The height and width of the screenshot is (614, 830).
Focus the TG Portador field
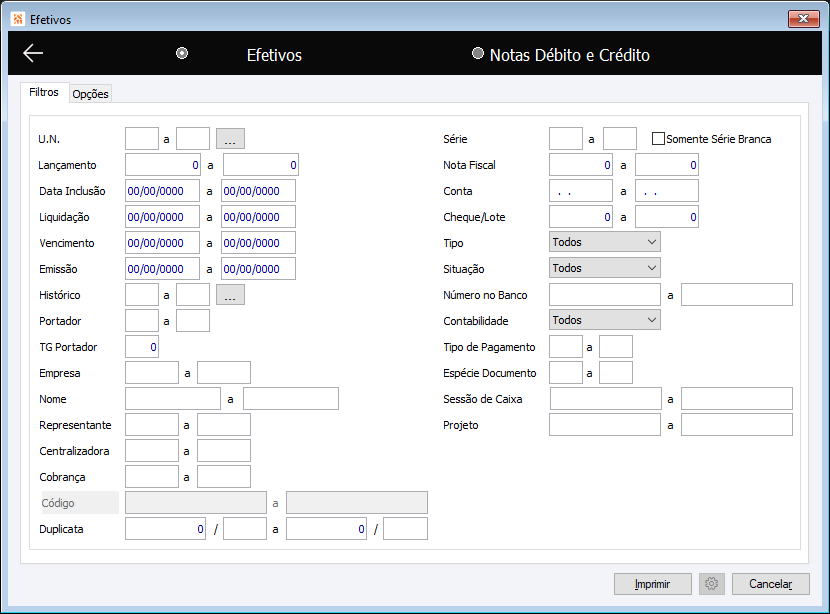point(142,347)
